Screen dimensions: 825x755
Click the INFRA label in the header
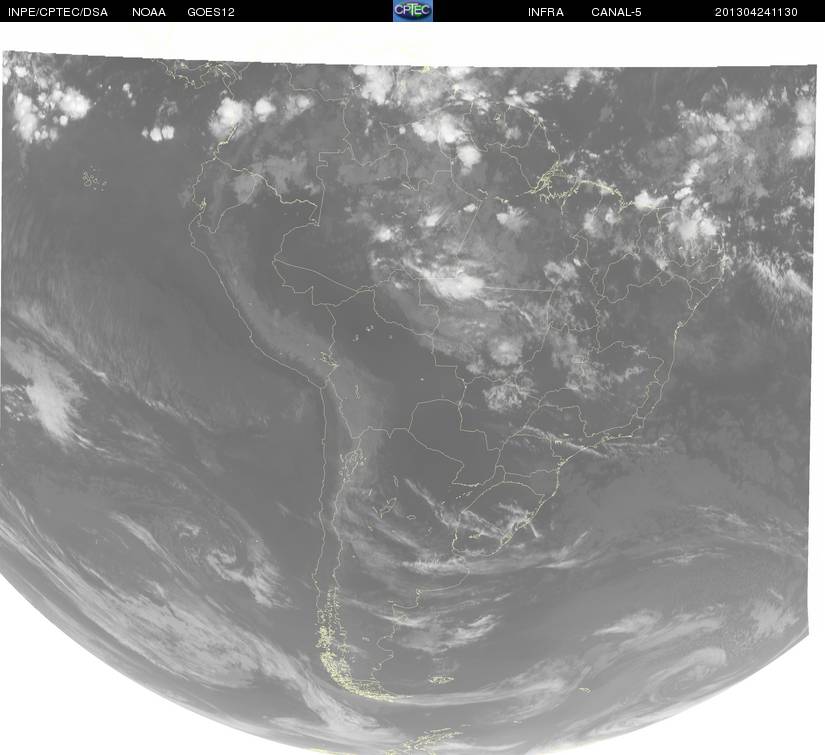pos(546,12)
